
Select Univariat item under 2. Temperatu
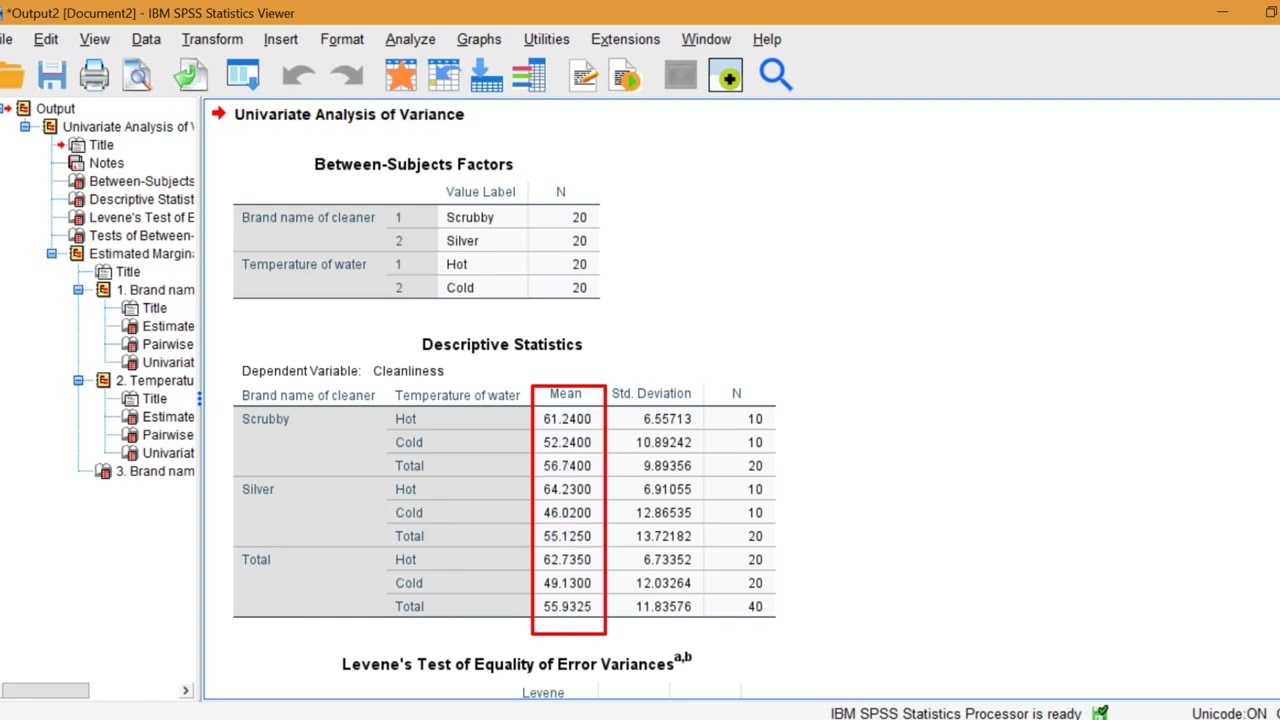168,453
